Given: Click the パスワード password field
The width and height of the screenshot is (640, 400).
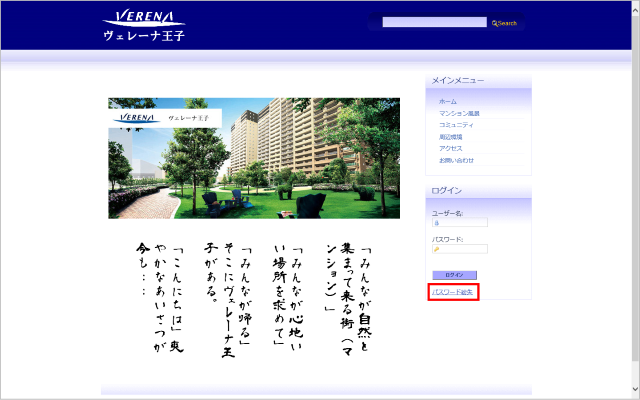Looking at the screenshot, I should point(460,249).
